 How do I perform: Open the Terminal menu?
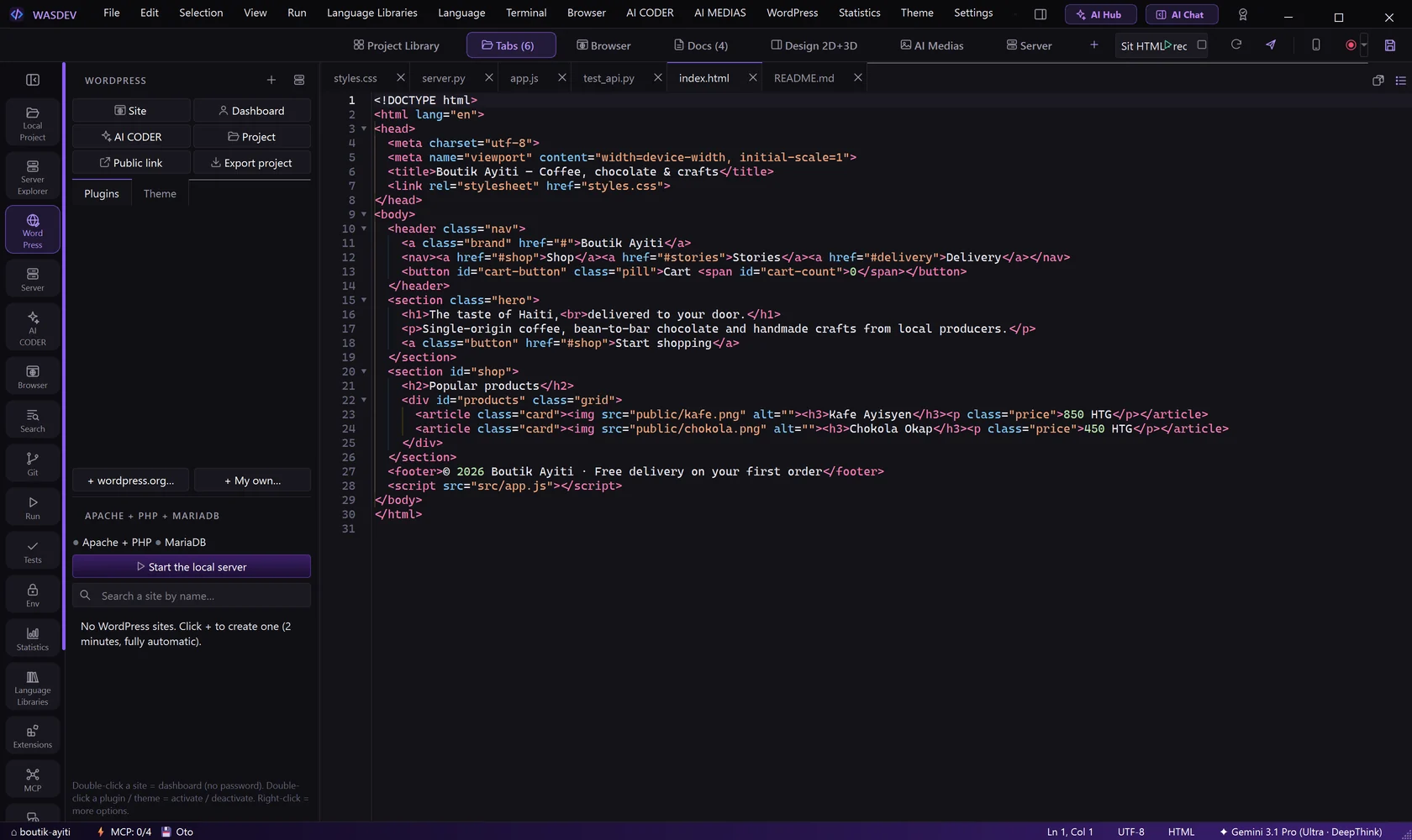(x=526, y=13)
